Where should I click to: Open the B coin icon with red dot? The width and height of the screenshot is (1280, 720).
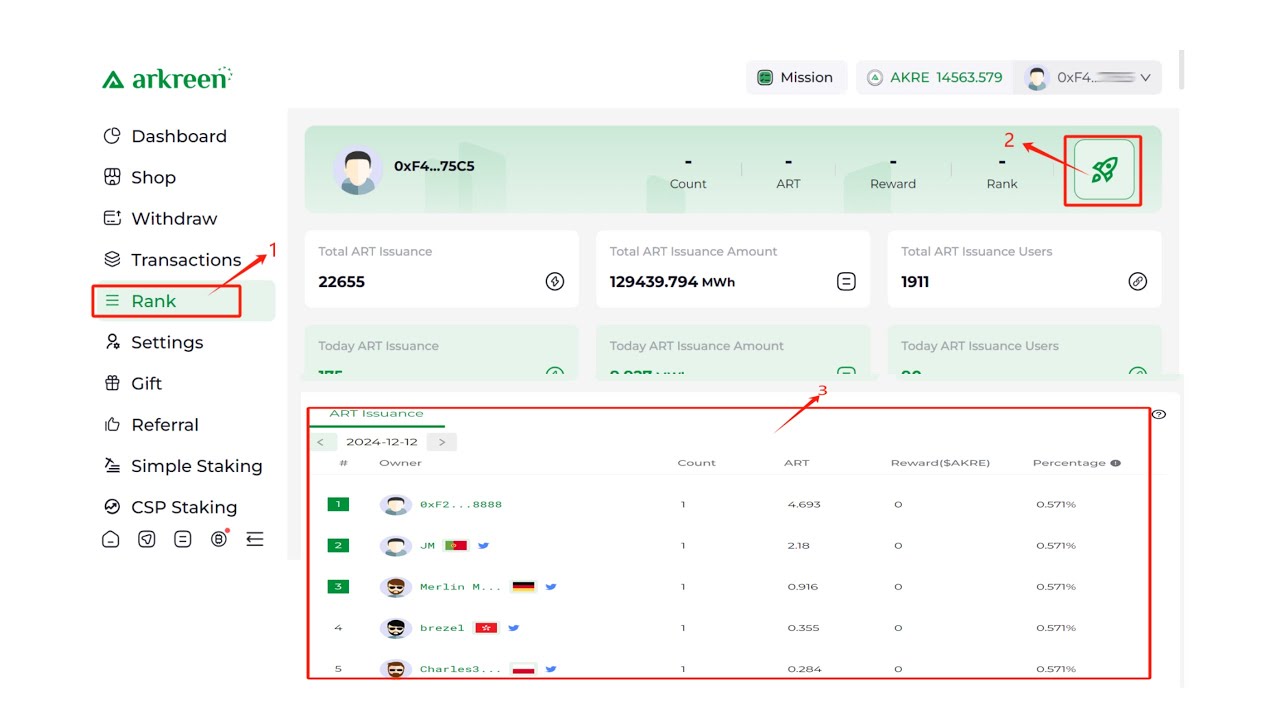click(220, 539)
